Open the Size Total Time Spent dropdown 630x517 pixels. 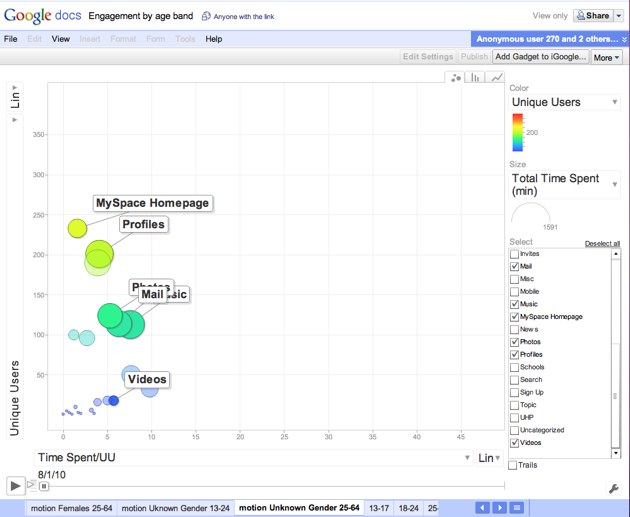point(564,184)
